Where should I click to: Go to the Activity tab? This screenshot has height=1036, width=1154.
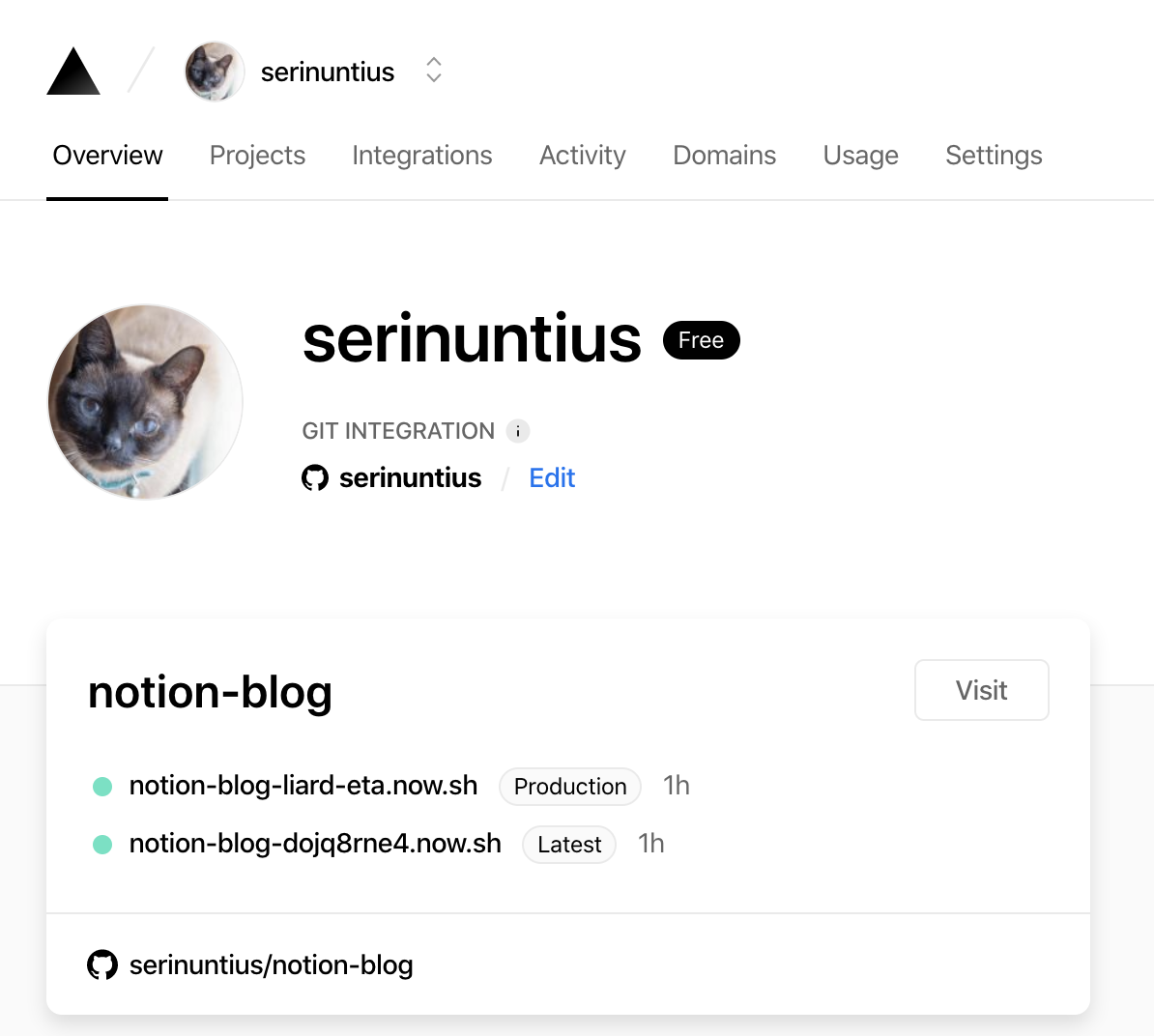pyautogui.click(x=582, y=156)
